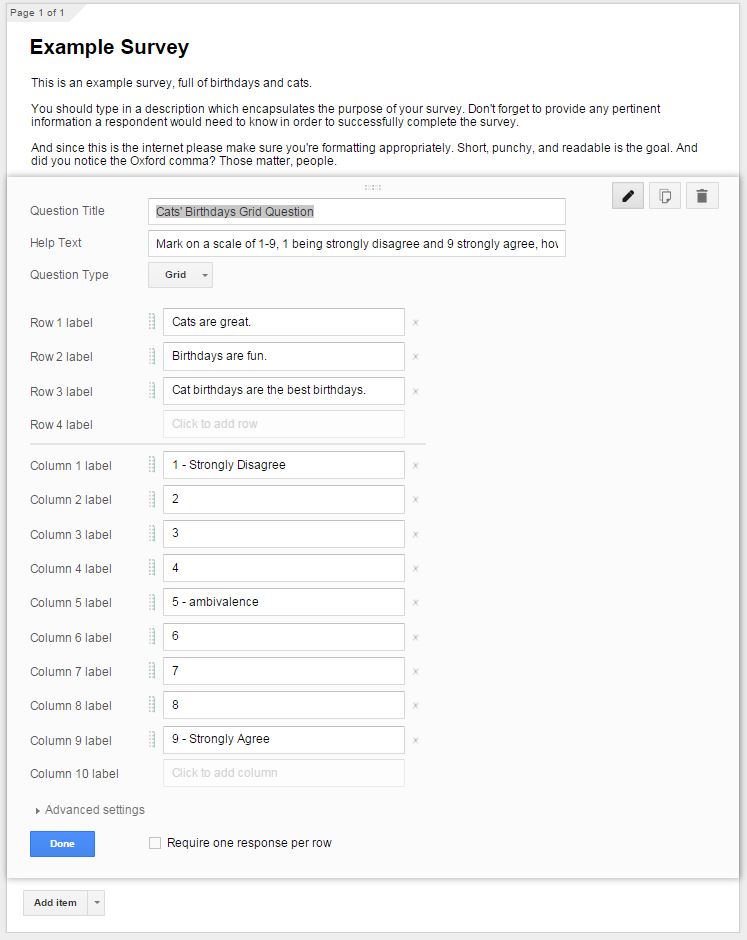The width and height of the screenshot is (747, 940).
Task: Click the drag handle next to Row 1
Action: coord(151,322)
